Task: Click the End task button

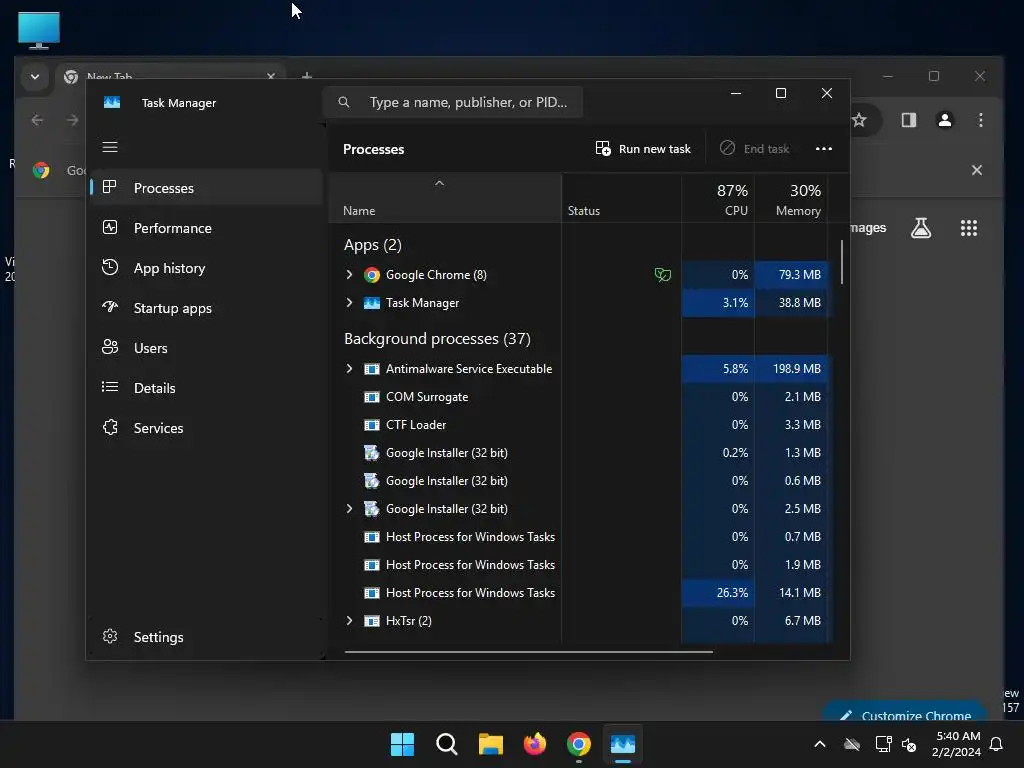Action: coord(755,149)
